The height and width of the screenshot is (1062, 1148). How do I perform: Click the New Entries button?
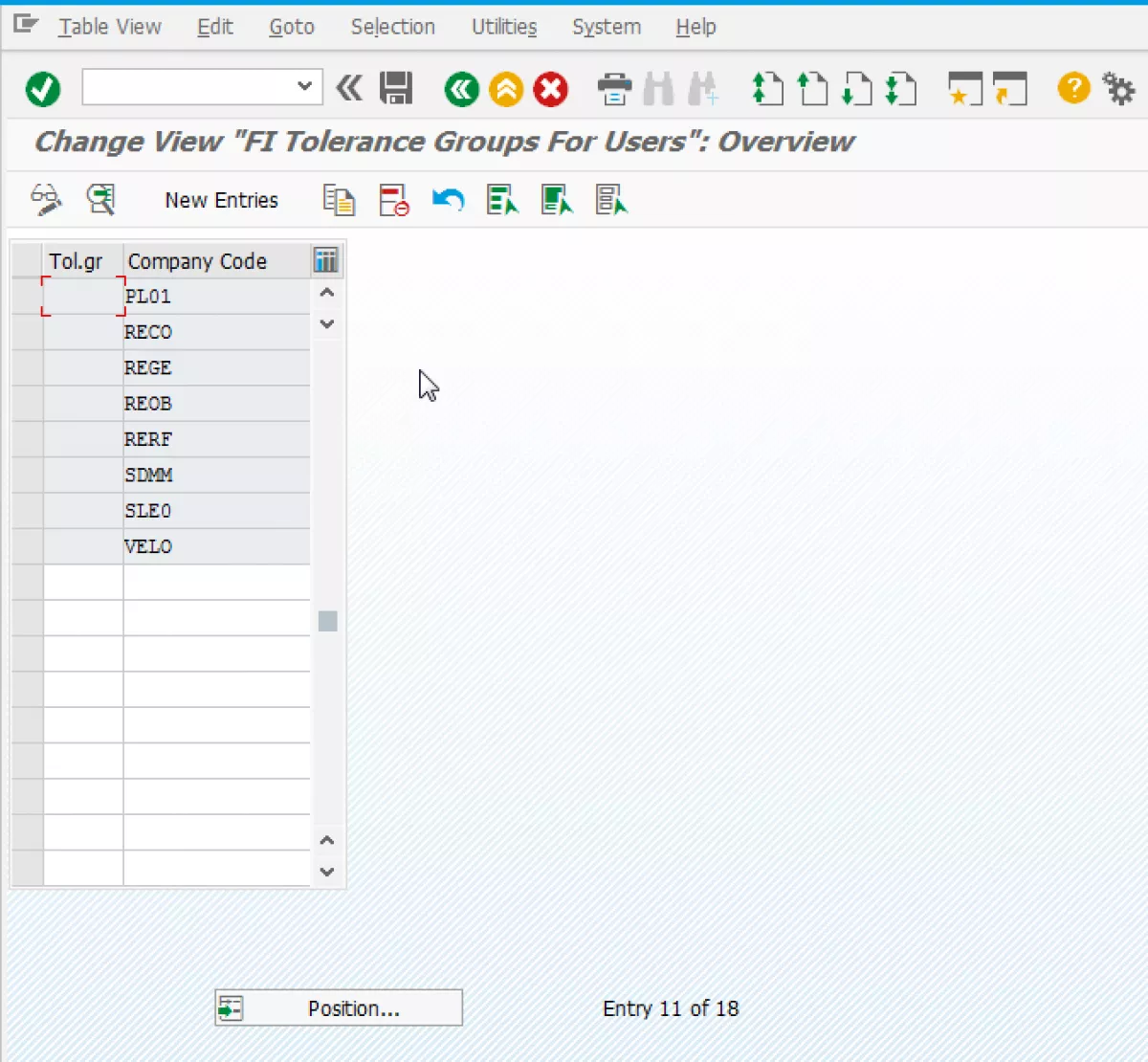221,200
